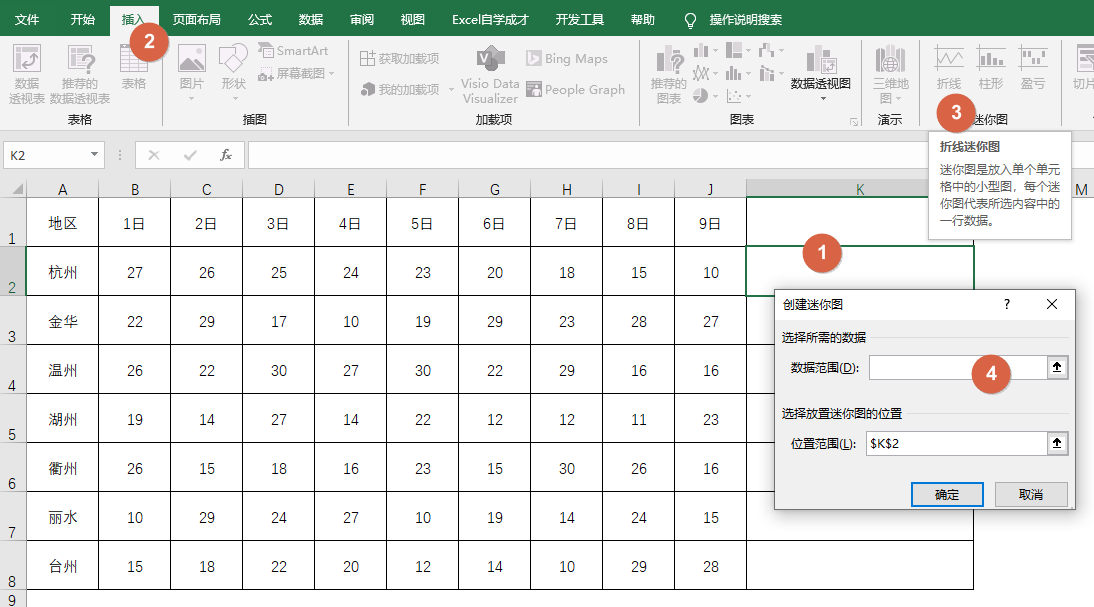Select the header cell 5日

(x=422, y=223)
